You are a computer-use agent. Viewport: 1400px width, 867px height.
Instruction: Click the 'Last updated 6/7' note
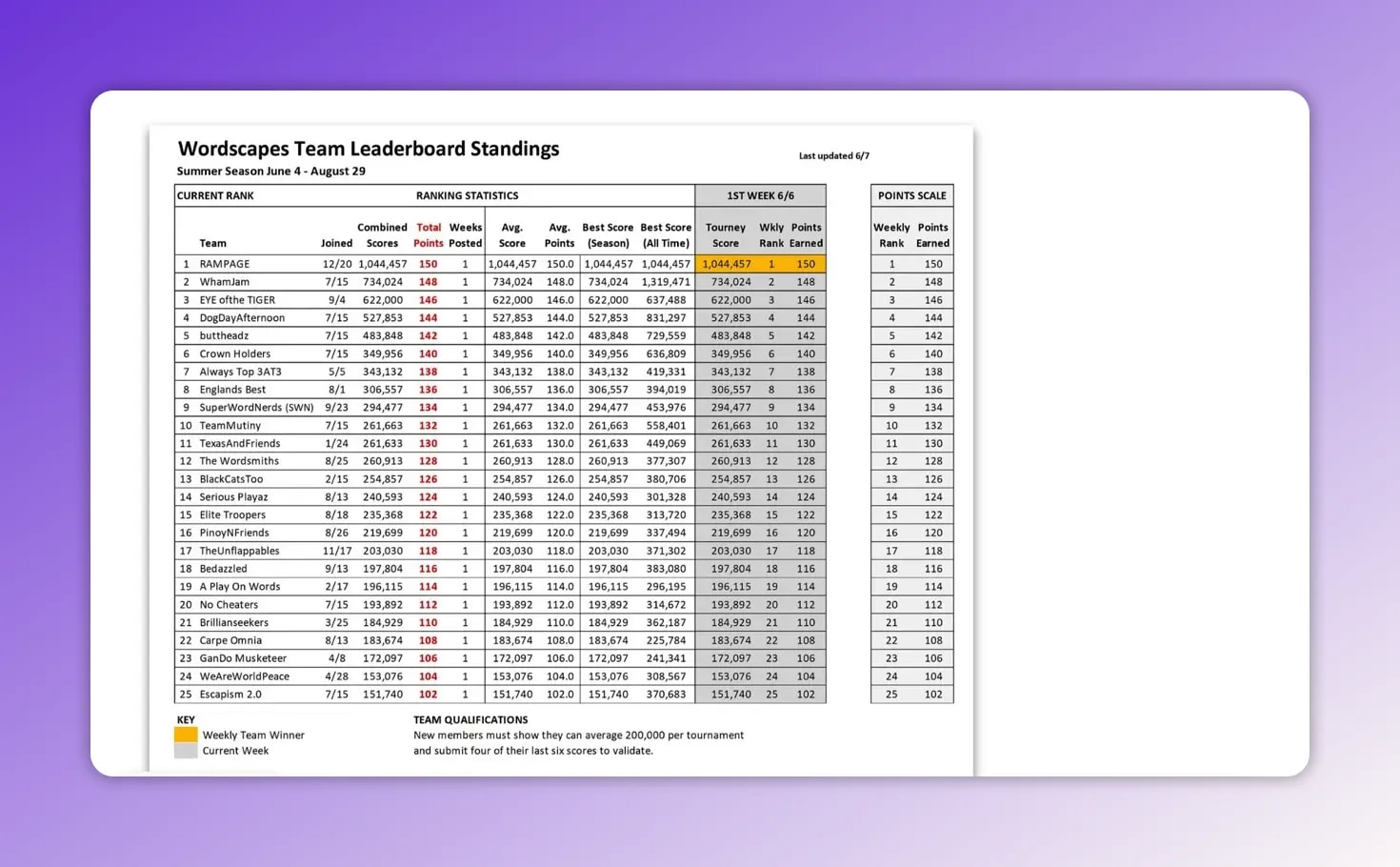pos(834,155)
